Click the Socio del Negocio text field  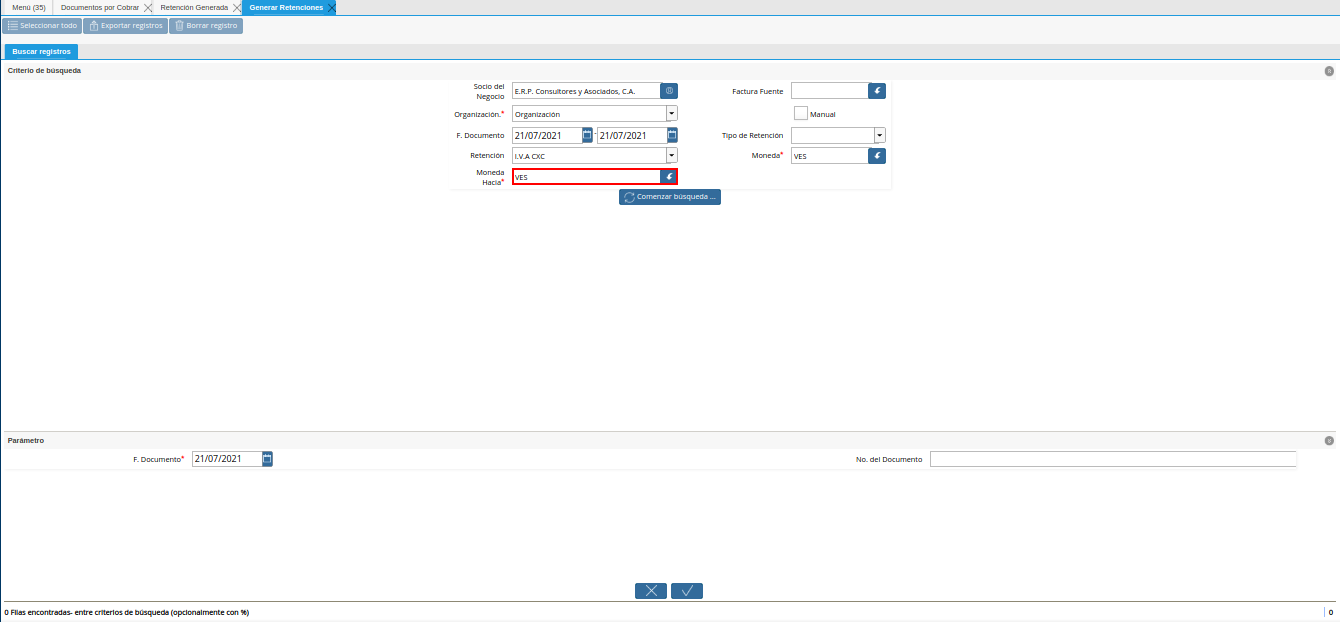point(586,91)
